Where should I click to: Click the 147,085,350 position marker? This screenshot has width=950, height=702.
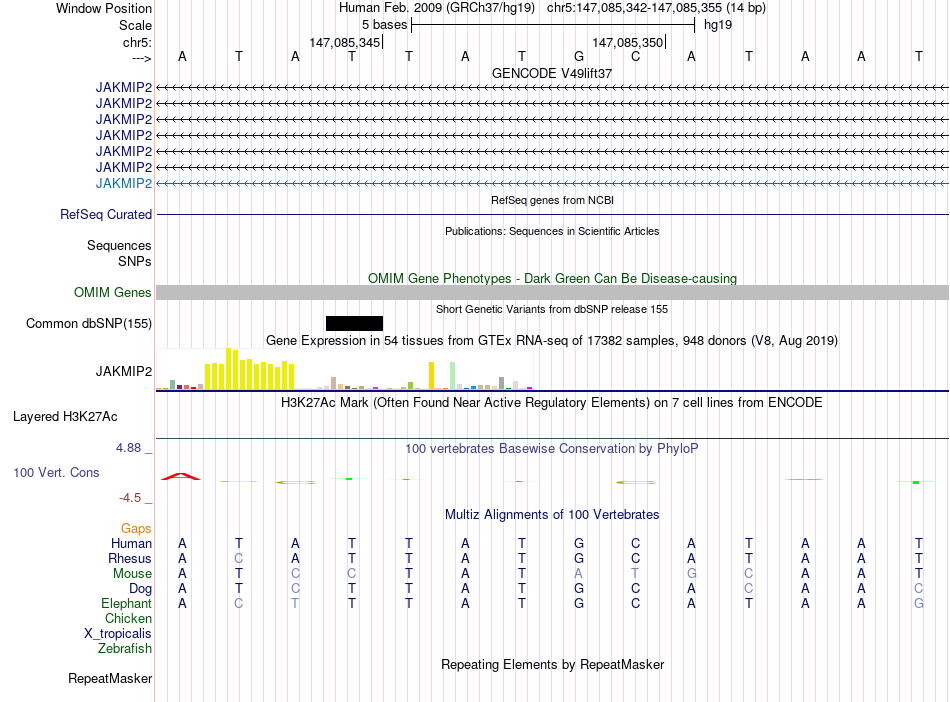(x=628, y=42)
